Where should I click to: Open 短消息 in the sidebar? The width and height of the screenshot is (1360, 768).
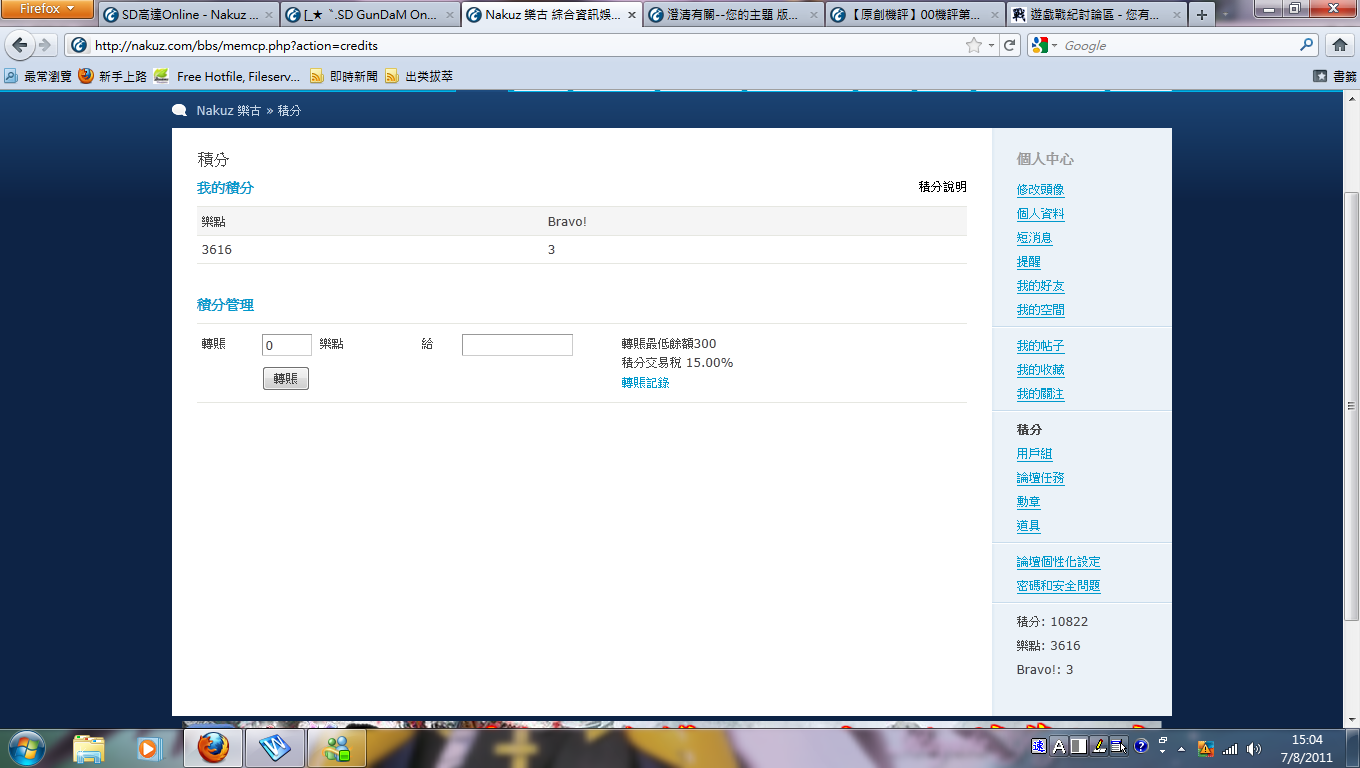point(1034,238)
